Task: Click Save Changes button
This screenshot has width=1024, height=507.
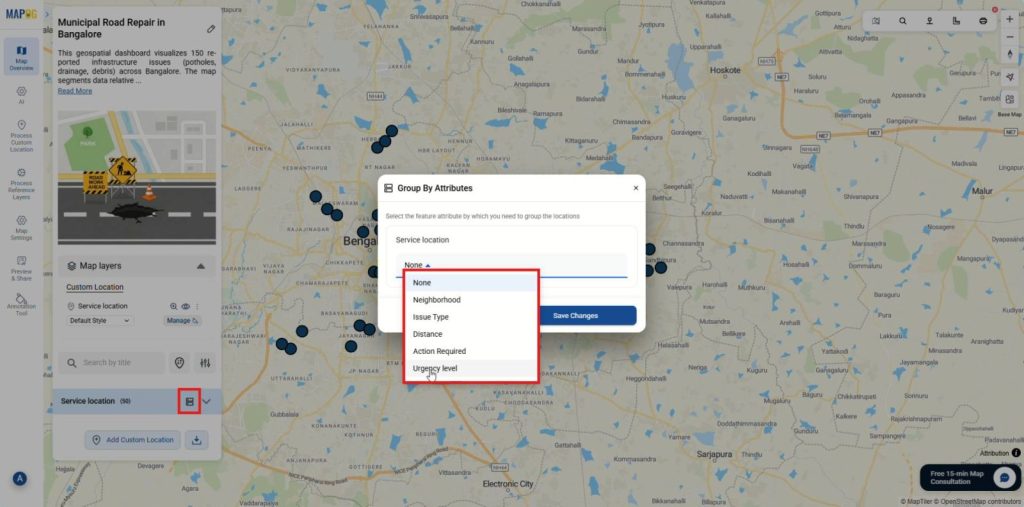Action: [x=575, y=316]
